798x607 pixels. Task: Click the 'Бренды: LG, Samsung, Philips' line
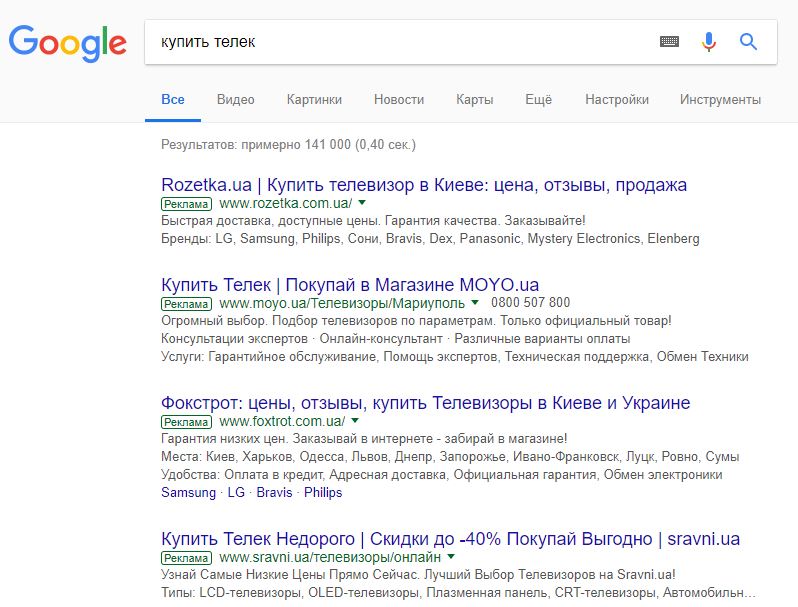pos(430,239)
